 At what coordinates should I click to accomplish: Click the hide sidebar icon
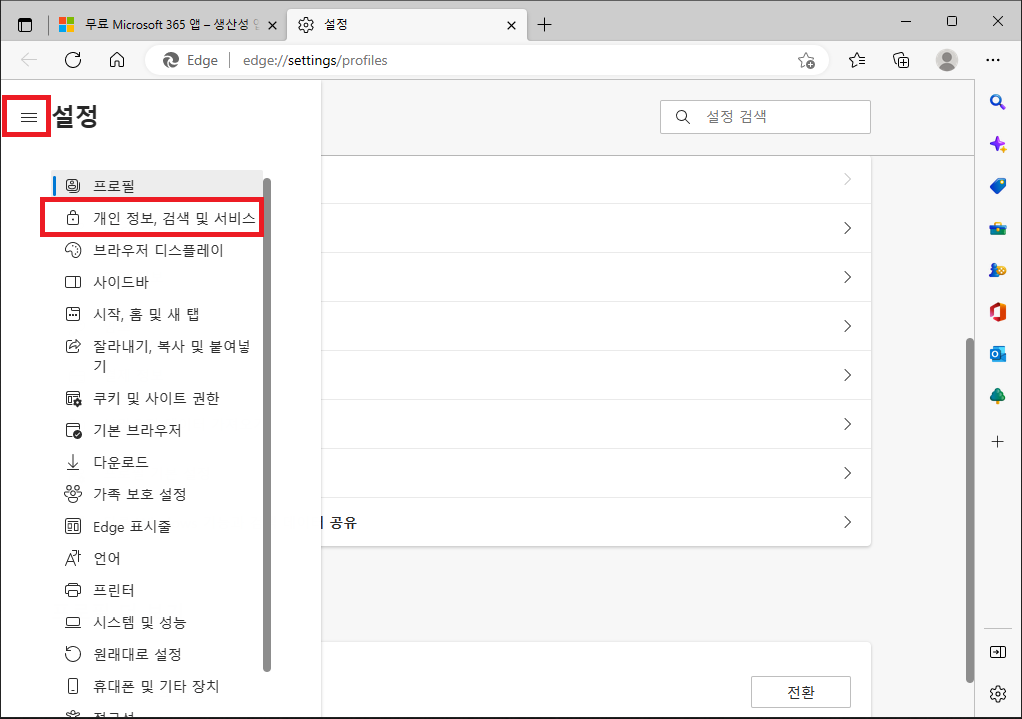point(997,652)
